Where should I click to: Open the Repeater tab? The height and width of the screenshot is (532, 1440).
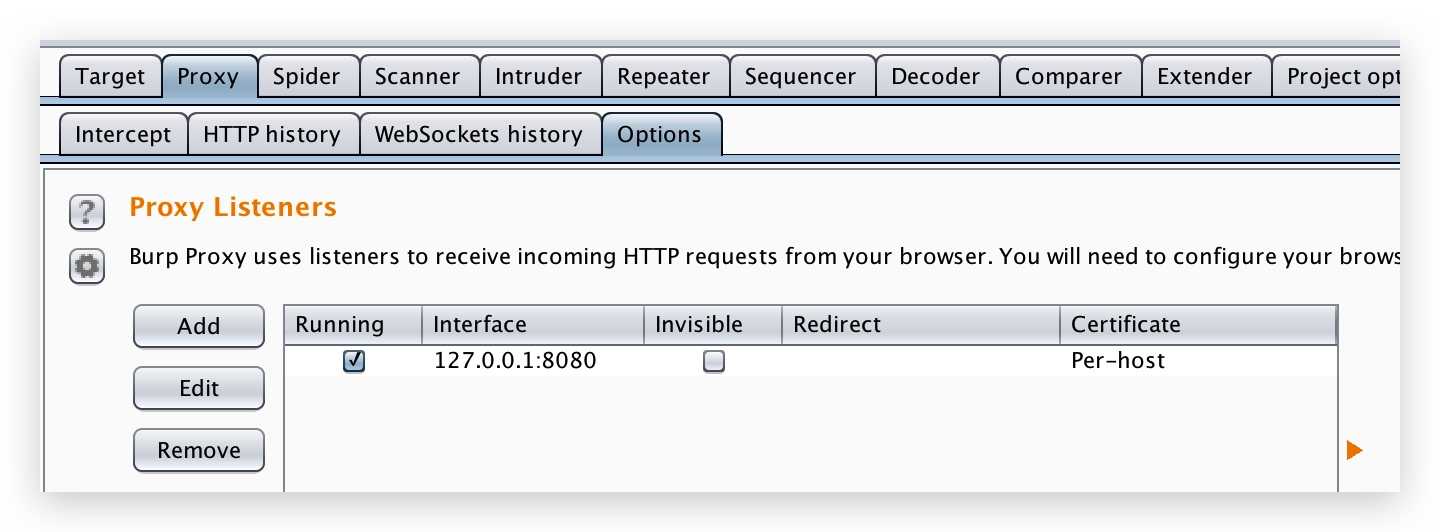click(x=664, y=76)
